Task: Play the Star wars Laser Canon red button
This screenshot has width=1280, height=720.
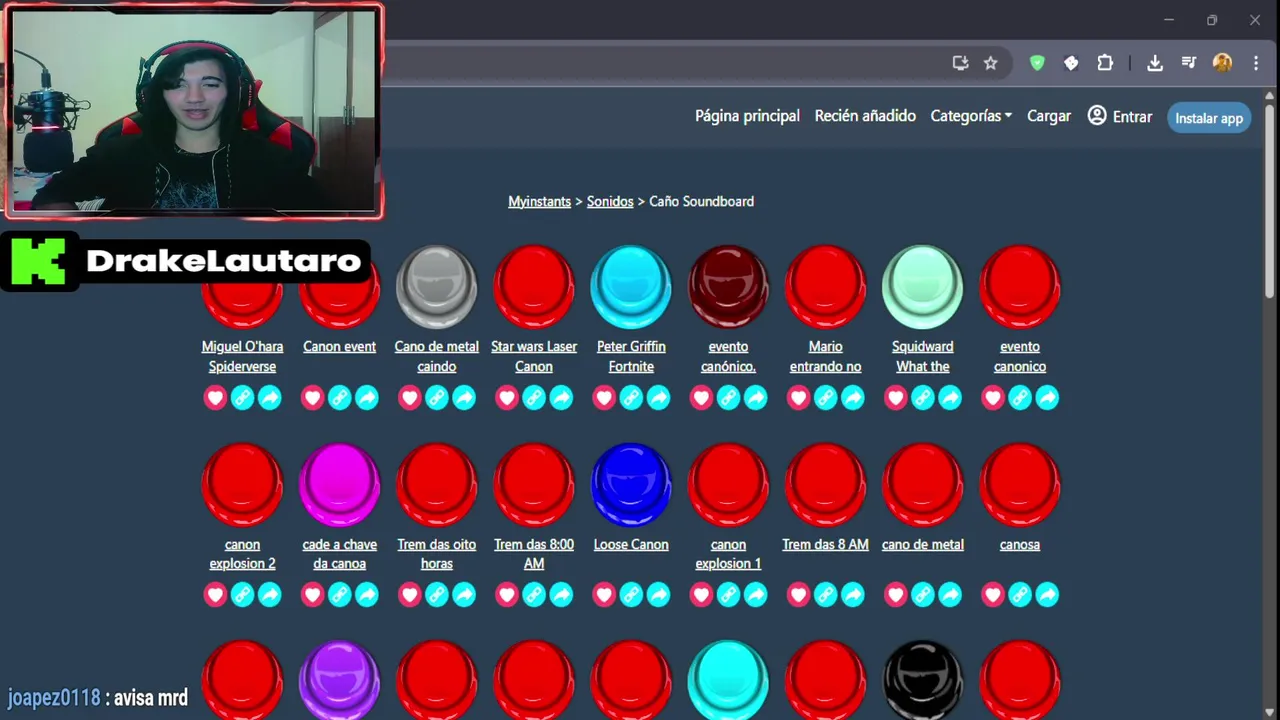Action: 534,287
